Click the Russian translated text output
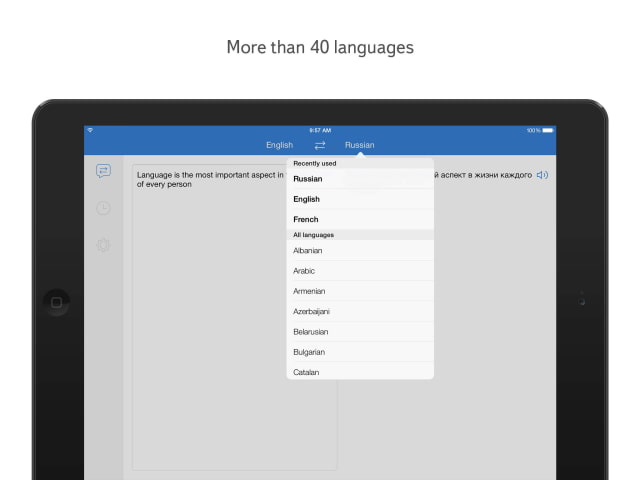This screenshot has height=480, width=640. pyautogui.click(x=482, y=175)
